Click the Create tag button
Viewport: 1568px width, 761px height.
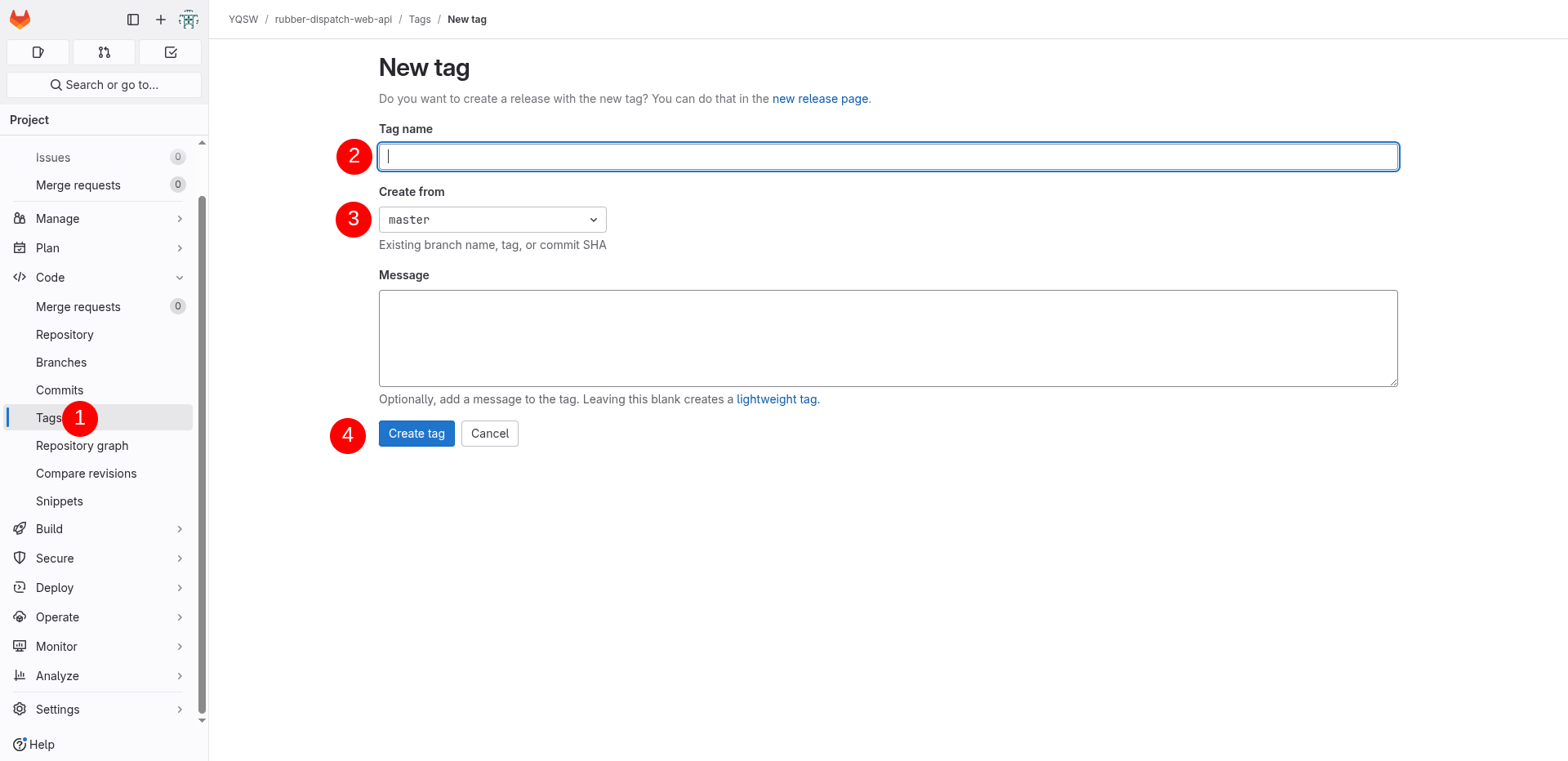[x=416, y=434]
